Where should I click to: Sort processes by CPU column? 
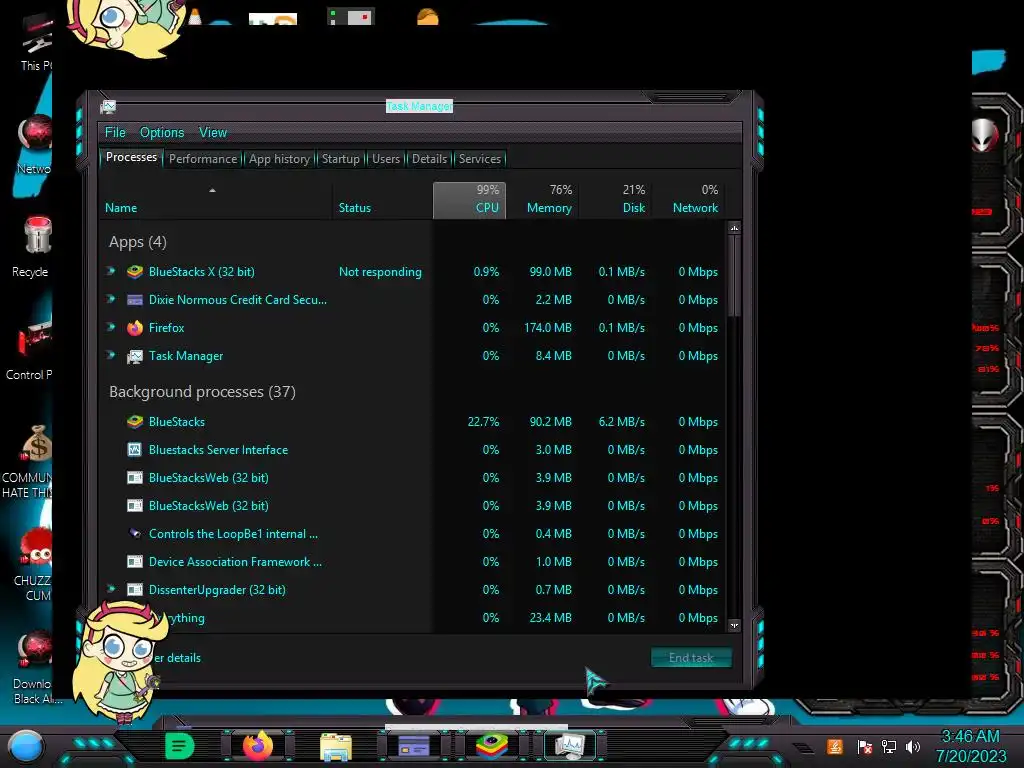pyautogui.click(x=470, y=200)
